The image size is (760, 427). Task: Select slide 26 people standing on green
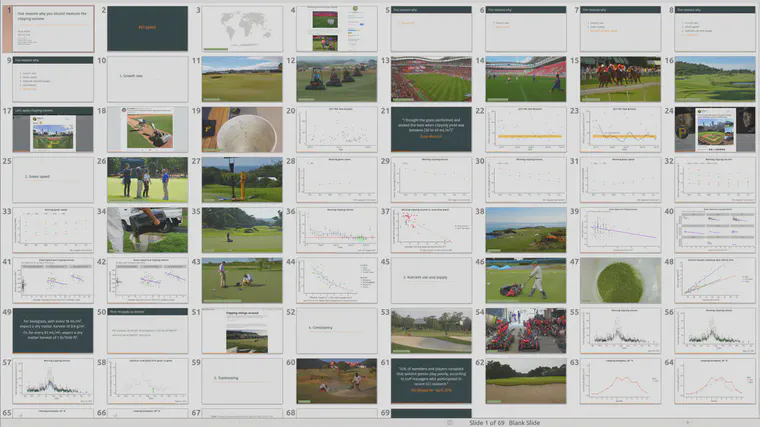(x=147, y=180)
